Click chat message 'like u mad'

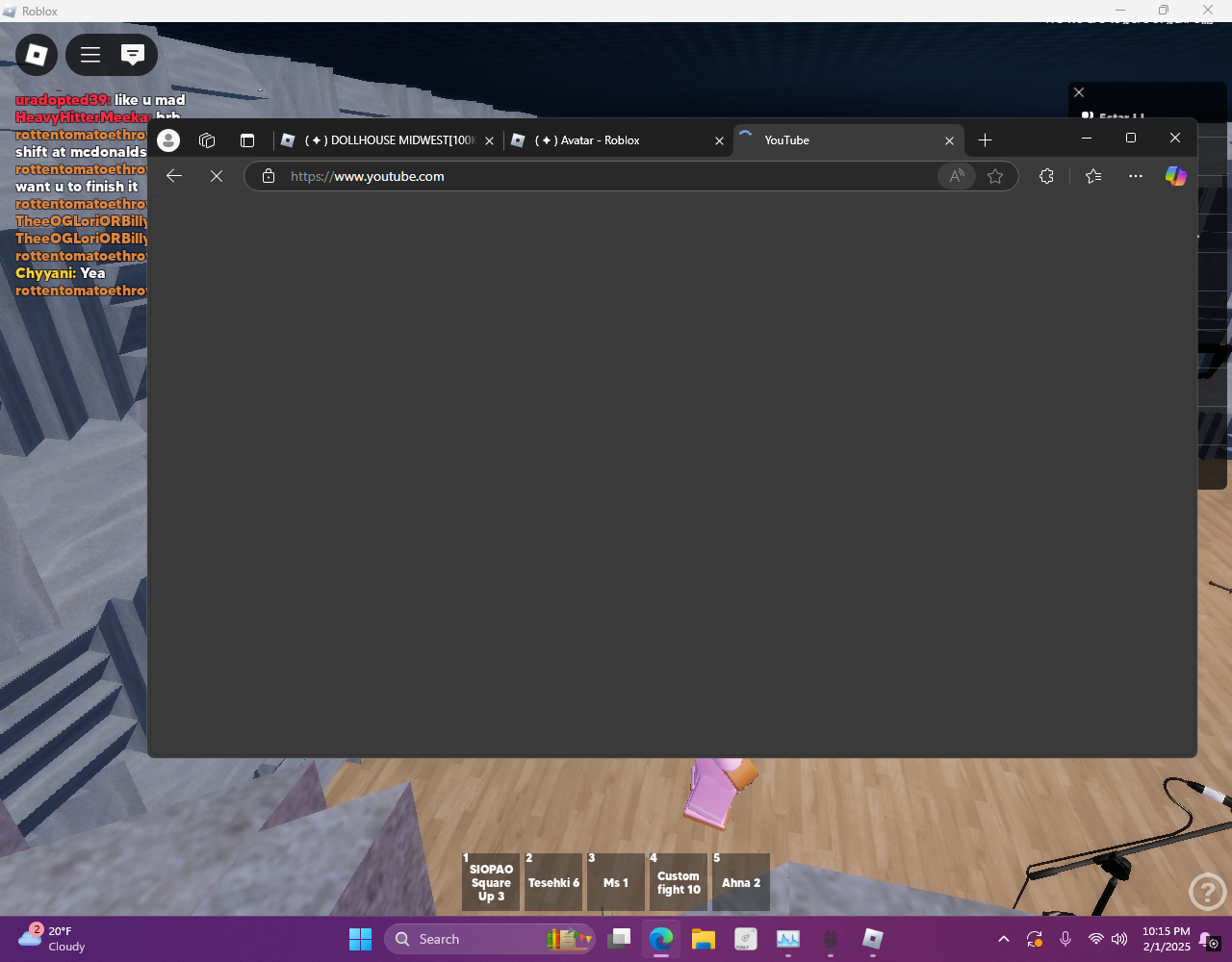click(149, 100)
